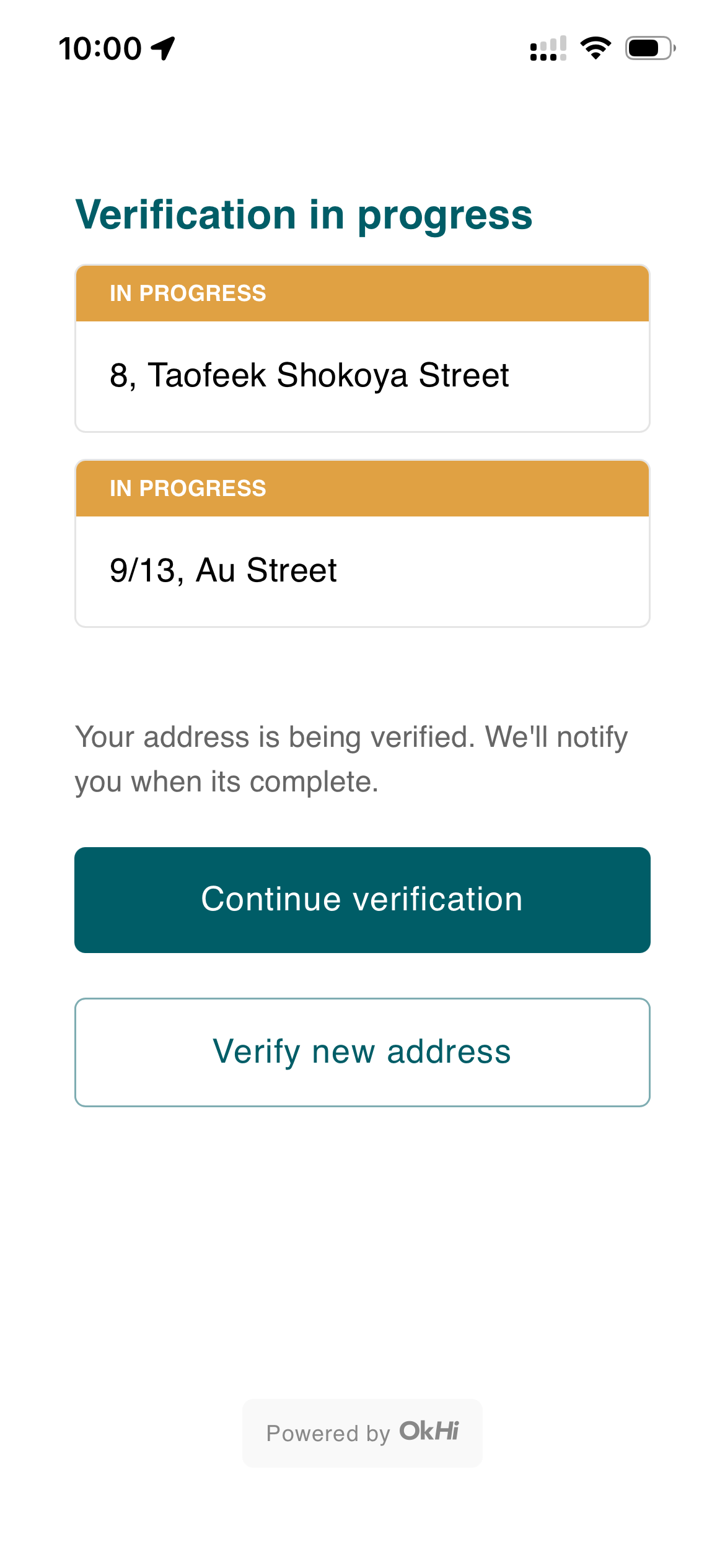Open the Powered by OkHi badge
Image resolution: width=725 pixels, height=1568 pixels.
pos(362,1433)
